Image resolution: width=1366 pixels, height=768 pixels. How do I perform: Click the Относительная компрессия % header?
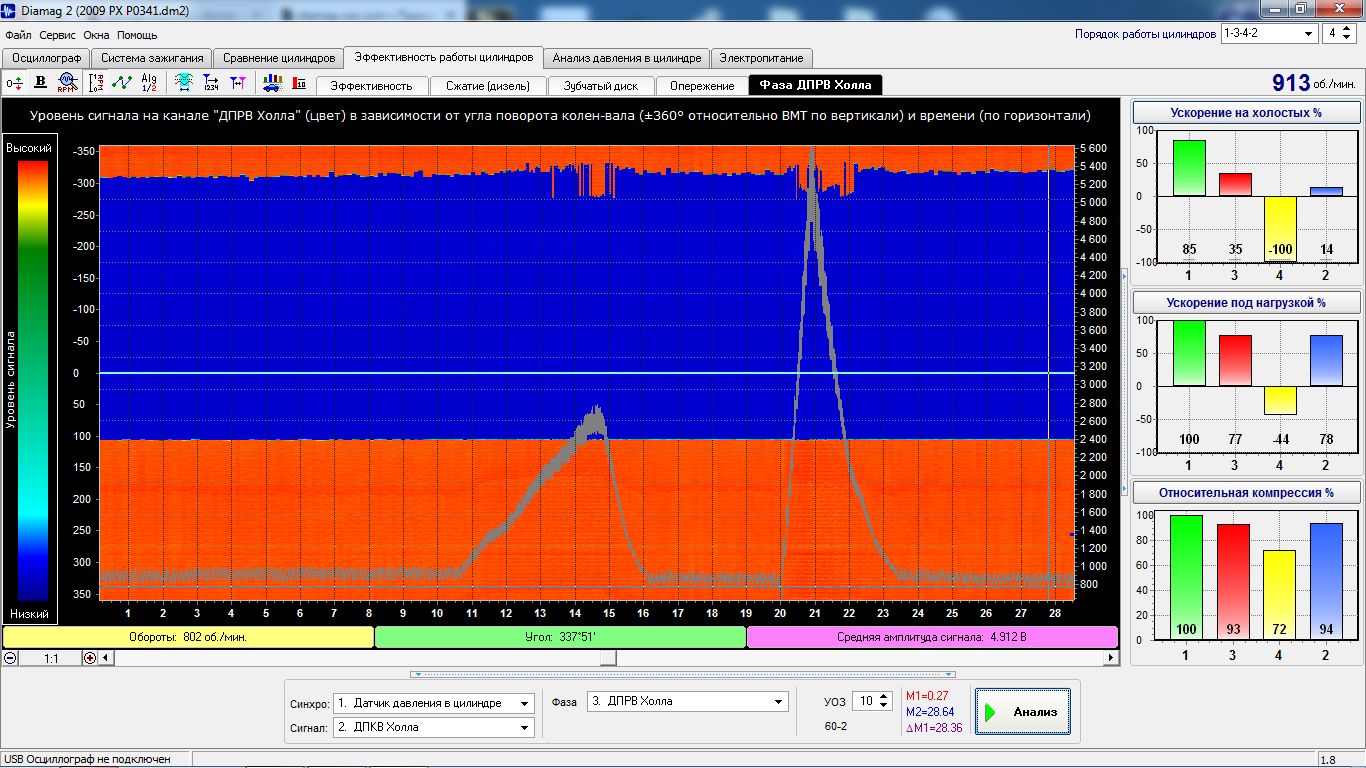(x=1246, y=493)
